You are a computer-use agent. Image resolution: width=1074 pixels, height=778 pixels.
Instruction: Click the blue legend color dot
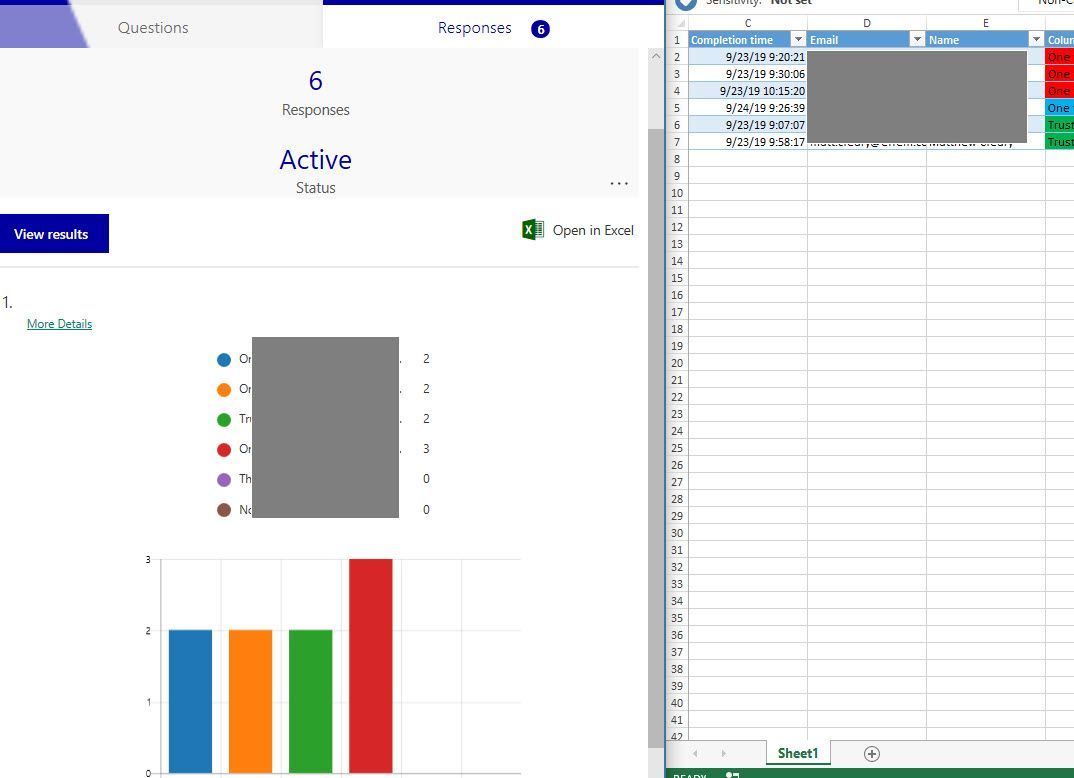(x=224, y=359)
